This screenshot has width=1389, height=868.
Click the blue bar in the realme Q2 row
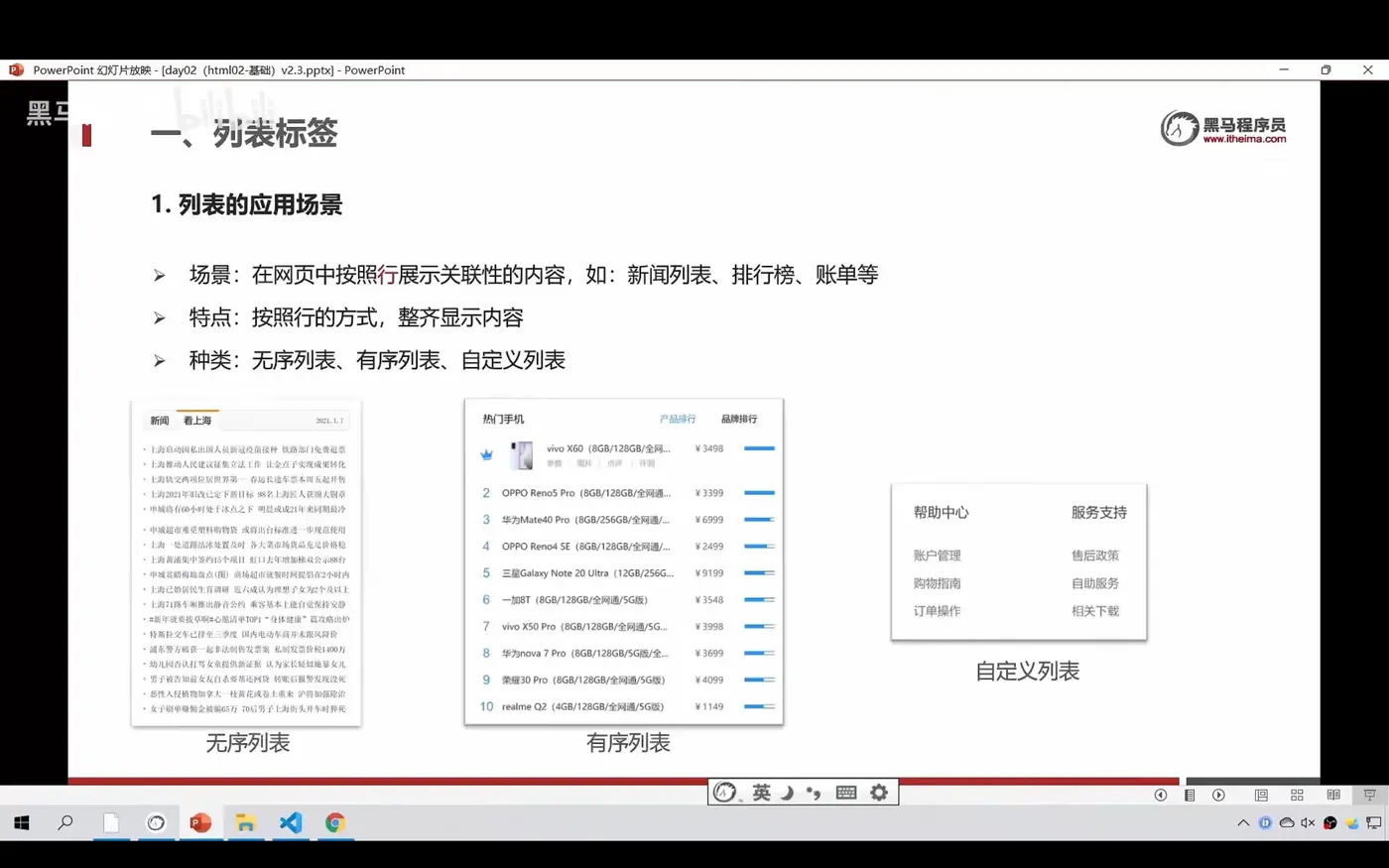[x=759, y=706]
